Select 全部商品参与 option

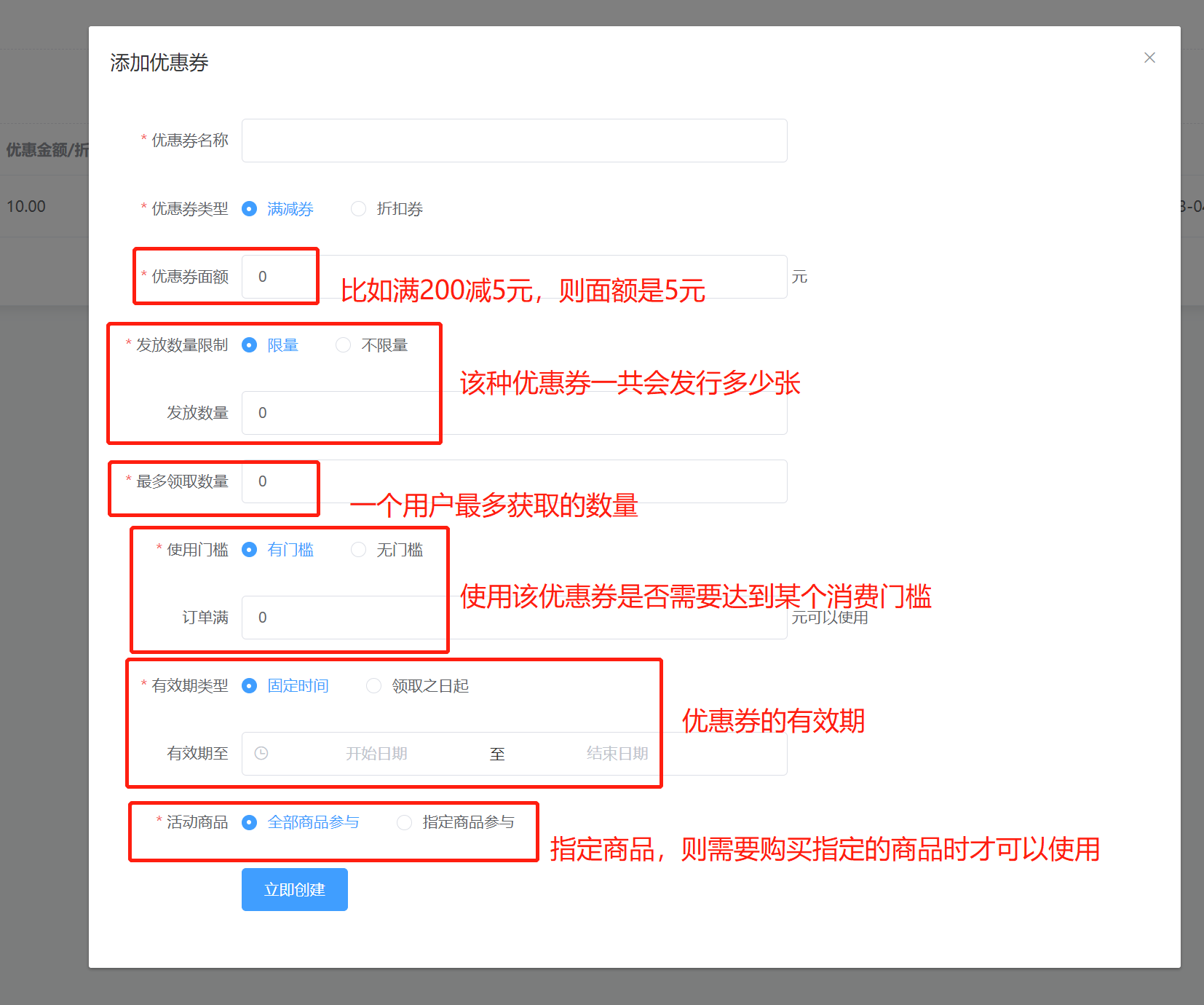click(x=301, y=822)
